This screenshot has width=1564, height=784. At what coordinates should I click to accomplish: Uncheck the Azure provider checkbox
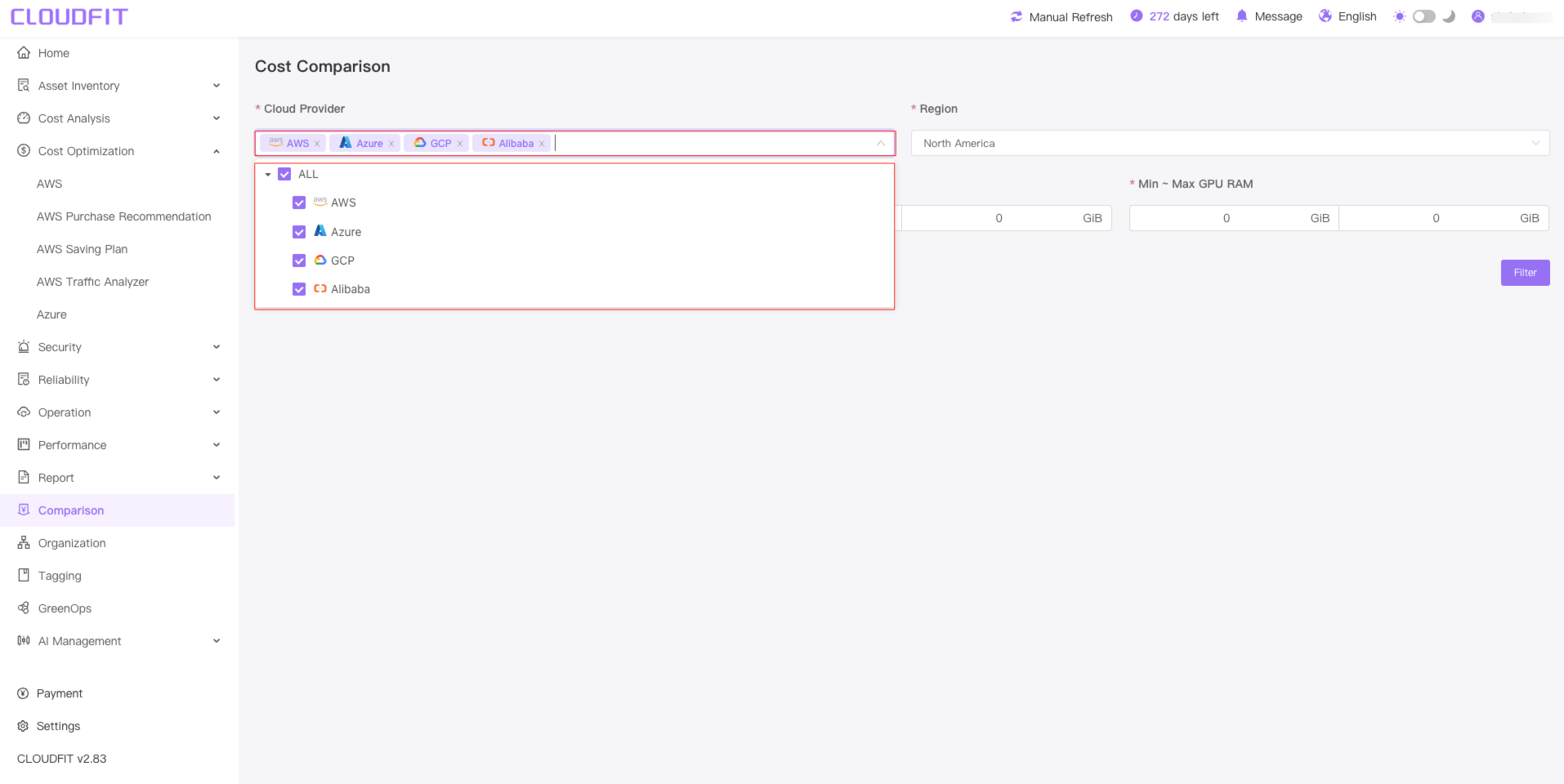299,232
